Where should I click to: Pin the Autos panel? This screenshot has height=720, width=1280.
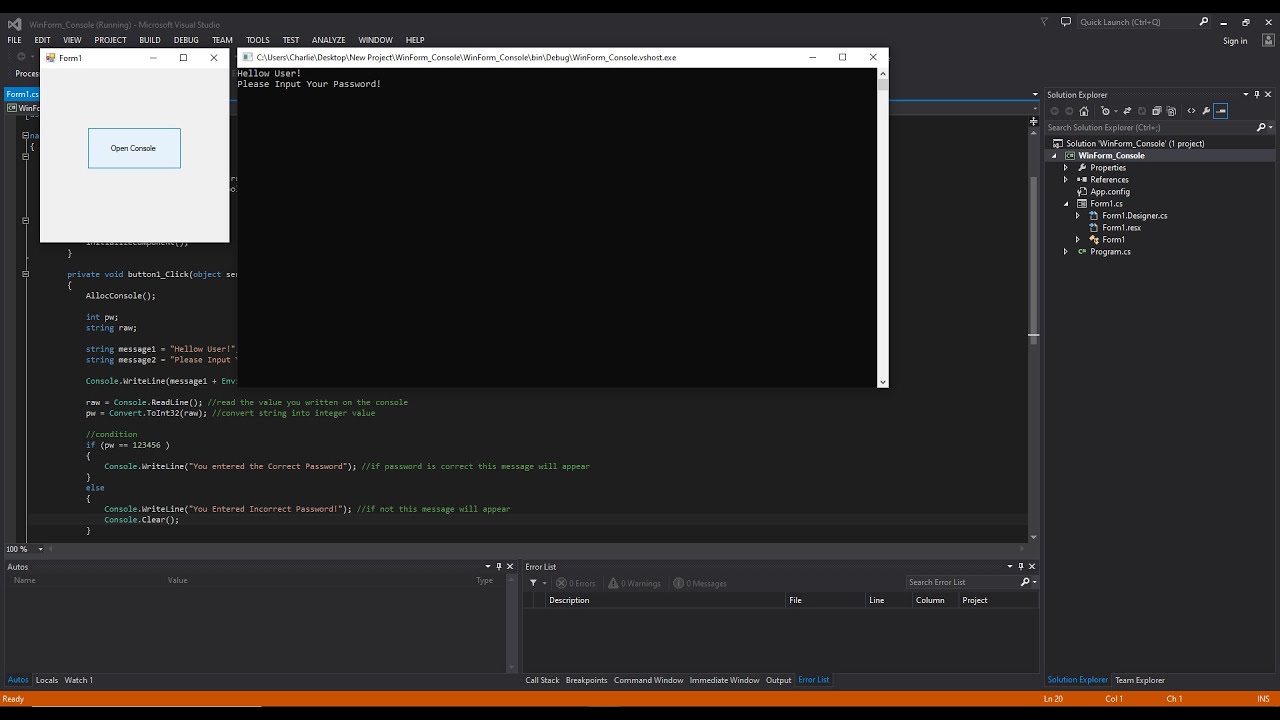click(x=499, y=567)
